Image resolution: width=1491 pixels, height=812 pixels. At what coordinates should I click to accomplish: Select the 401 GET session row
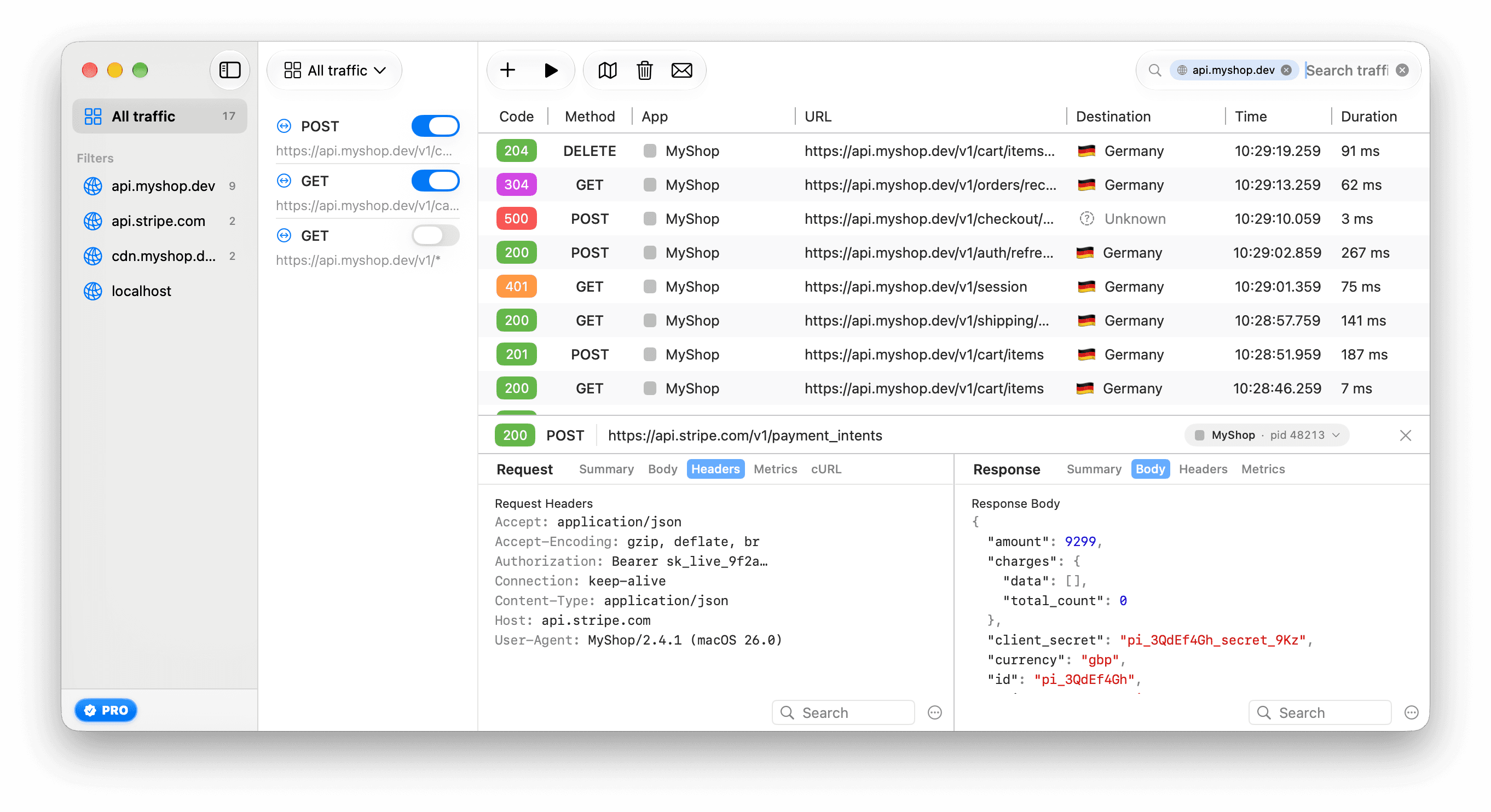point(954,287)
